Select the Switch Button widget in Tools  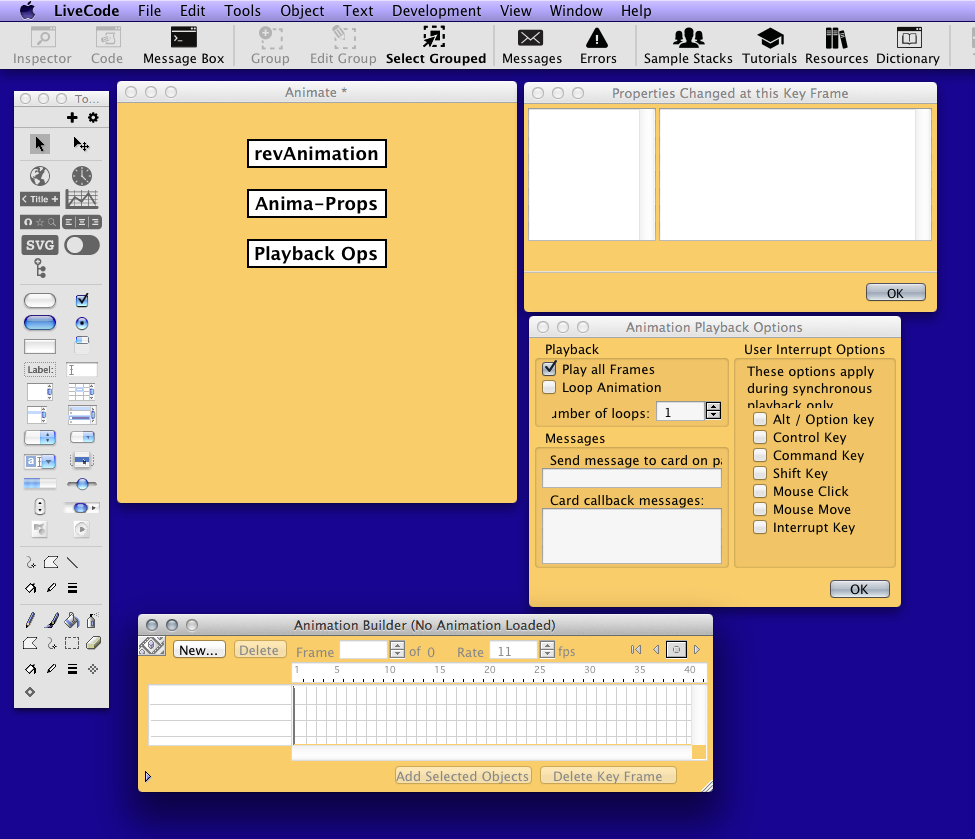[81, 245]
